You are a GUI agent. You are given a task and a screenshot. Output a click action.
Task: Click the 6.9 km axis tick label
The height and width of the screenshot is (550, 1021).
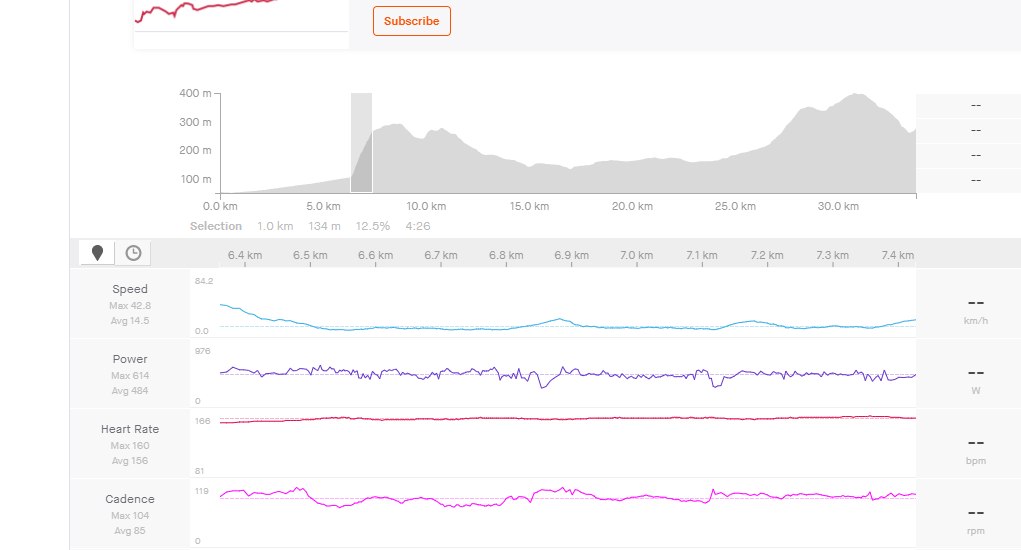[571, 255]
